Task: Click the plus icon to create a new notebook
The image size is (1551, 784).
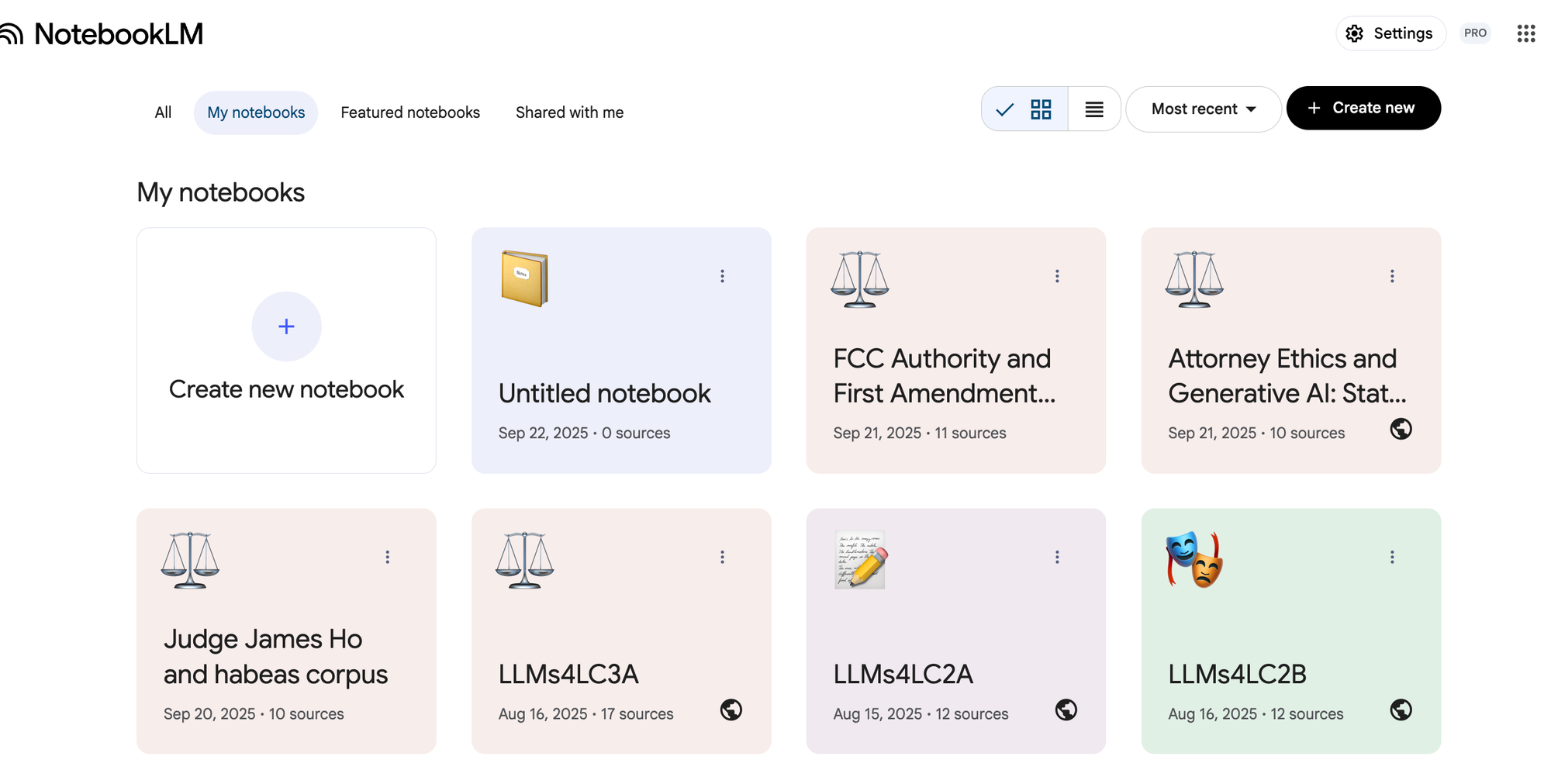Action: [x=286, y=326]
